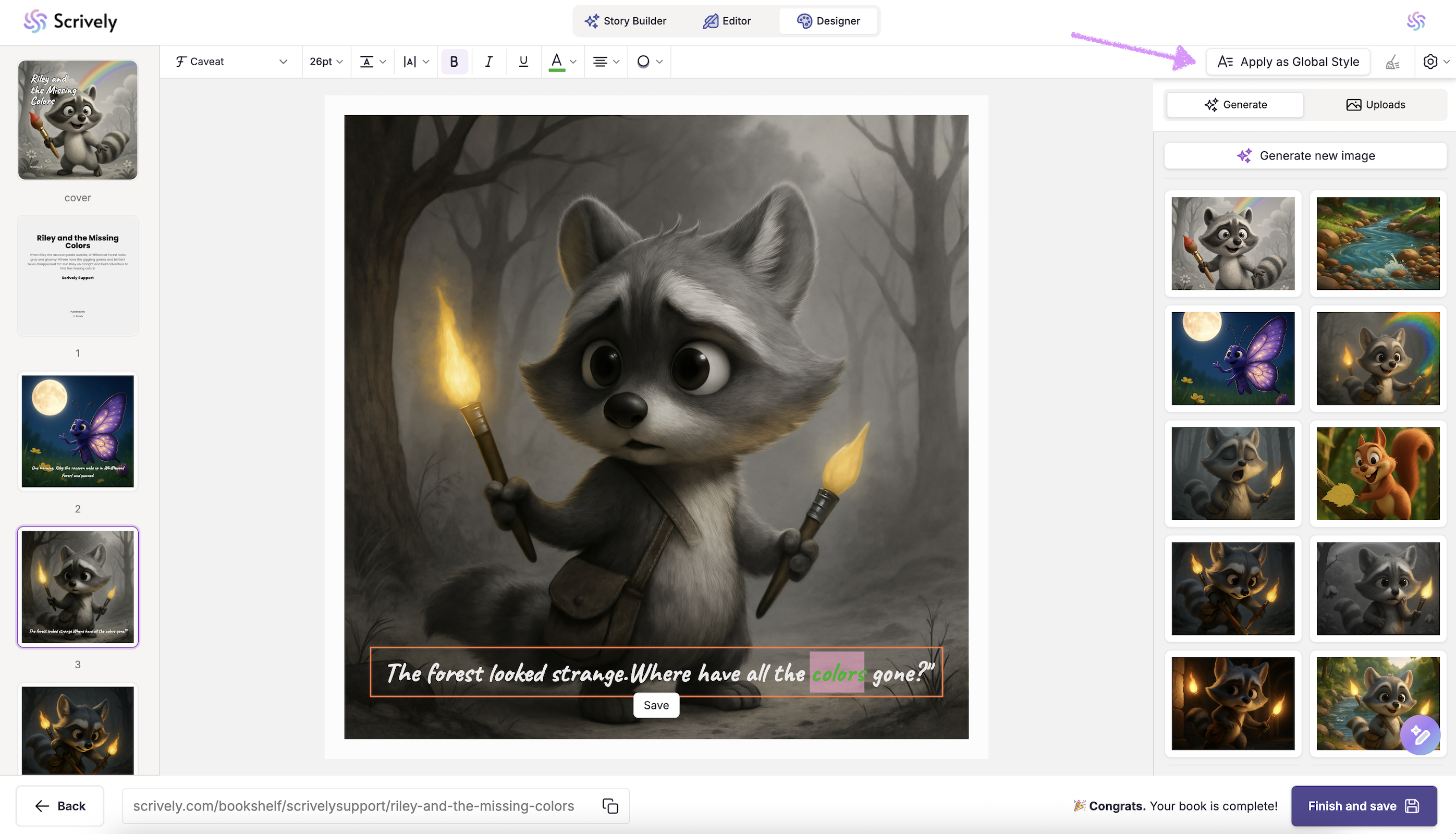The height and width of the screenshot is (834, 1456).
Task: Toggle underline formatting
Action: coord(523,62)
